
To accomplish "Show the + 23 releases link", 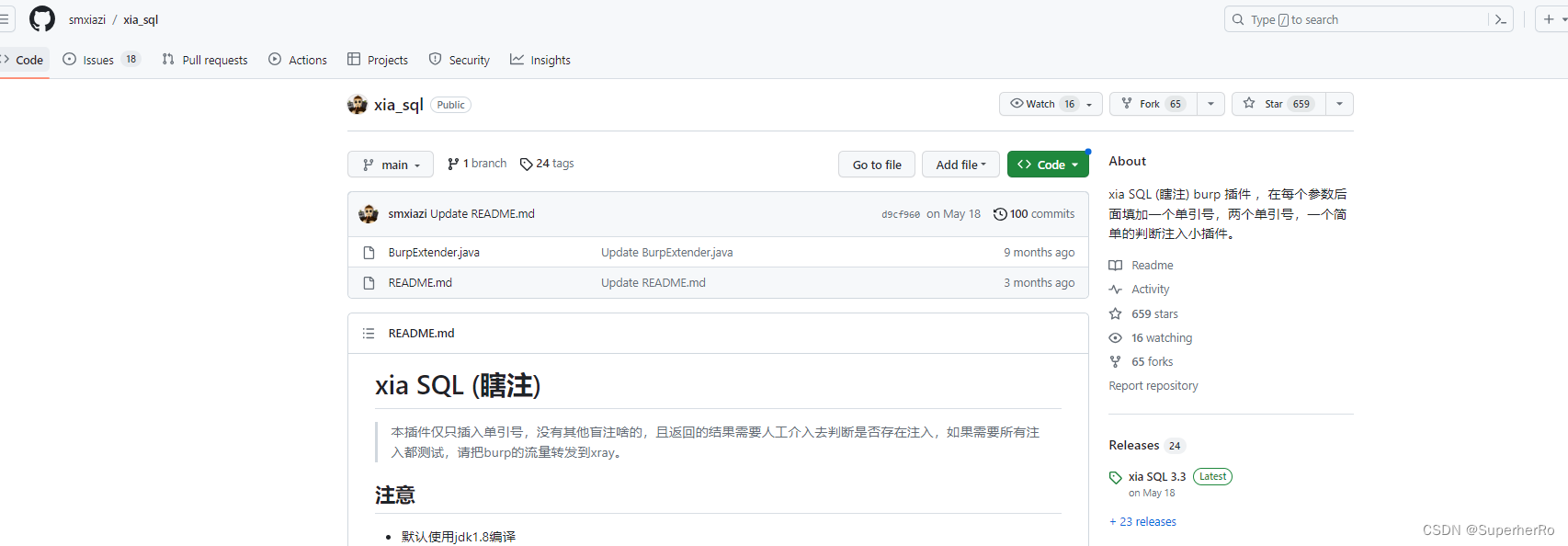I will click(1142, 522).
